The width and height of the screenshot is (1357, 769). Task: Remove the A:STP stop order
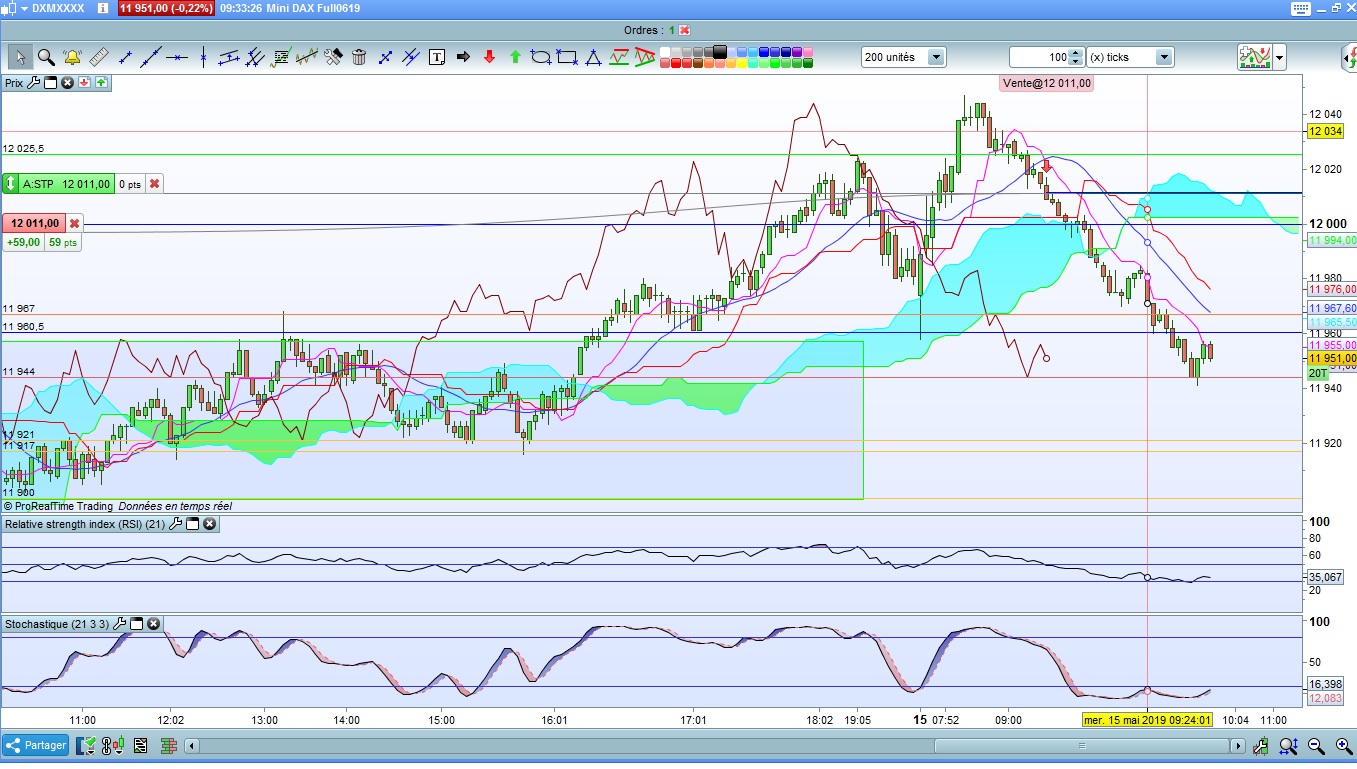pyautogui.click(x=154, y=184)
